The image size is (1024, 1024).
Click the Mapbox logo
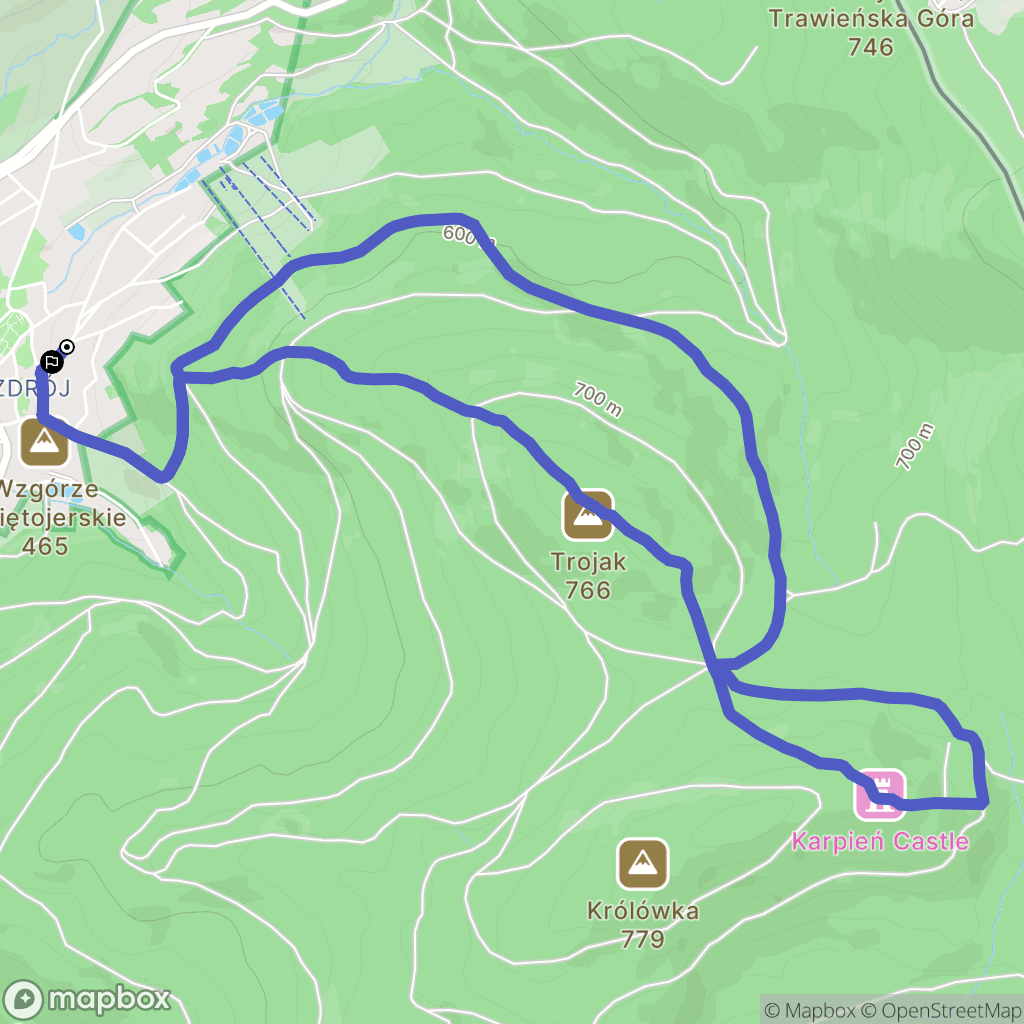pyautogui.click(x=87, y=999)
